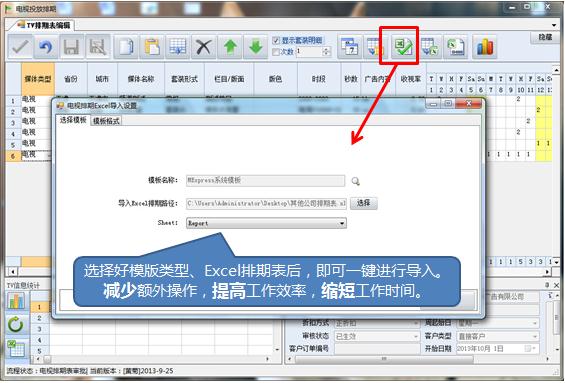Screen dimensions: 565x383
Task: Click the 次数 spinner arrows
Action: (x=326, y=52)
